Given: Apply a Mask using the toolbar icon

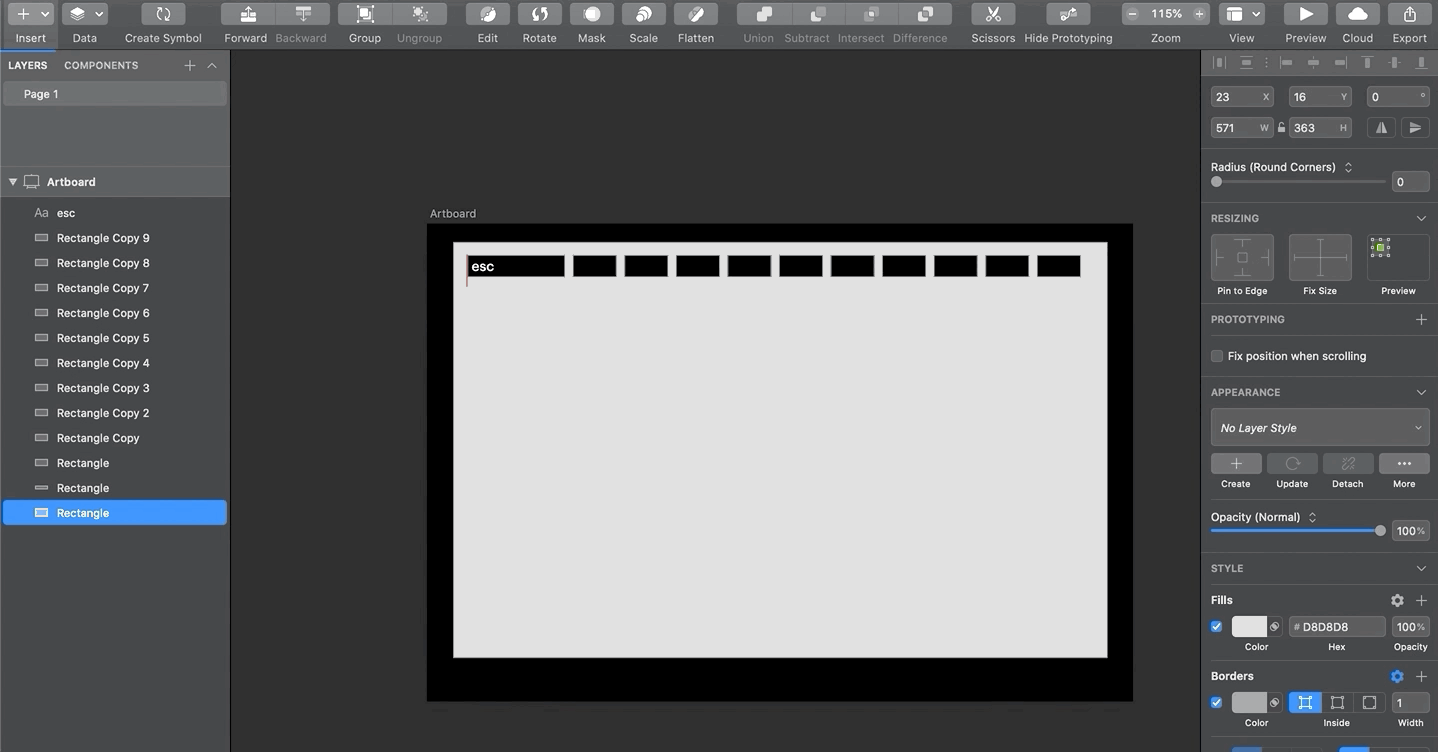Looking at the screenshot, I should point(591,14).
